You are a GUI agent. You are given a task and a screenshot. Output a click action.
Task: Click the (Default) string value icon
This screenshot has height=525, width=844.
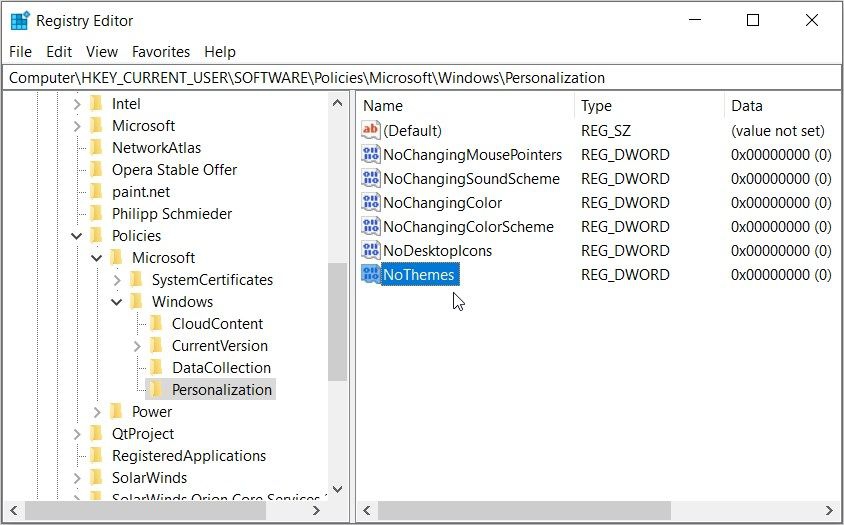coord(370,131)
